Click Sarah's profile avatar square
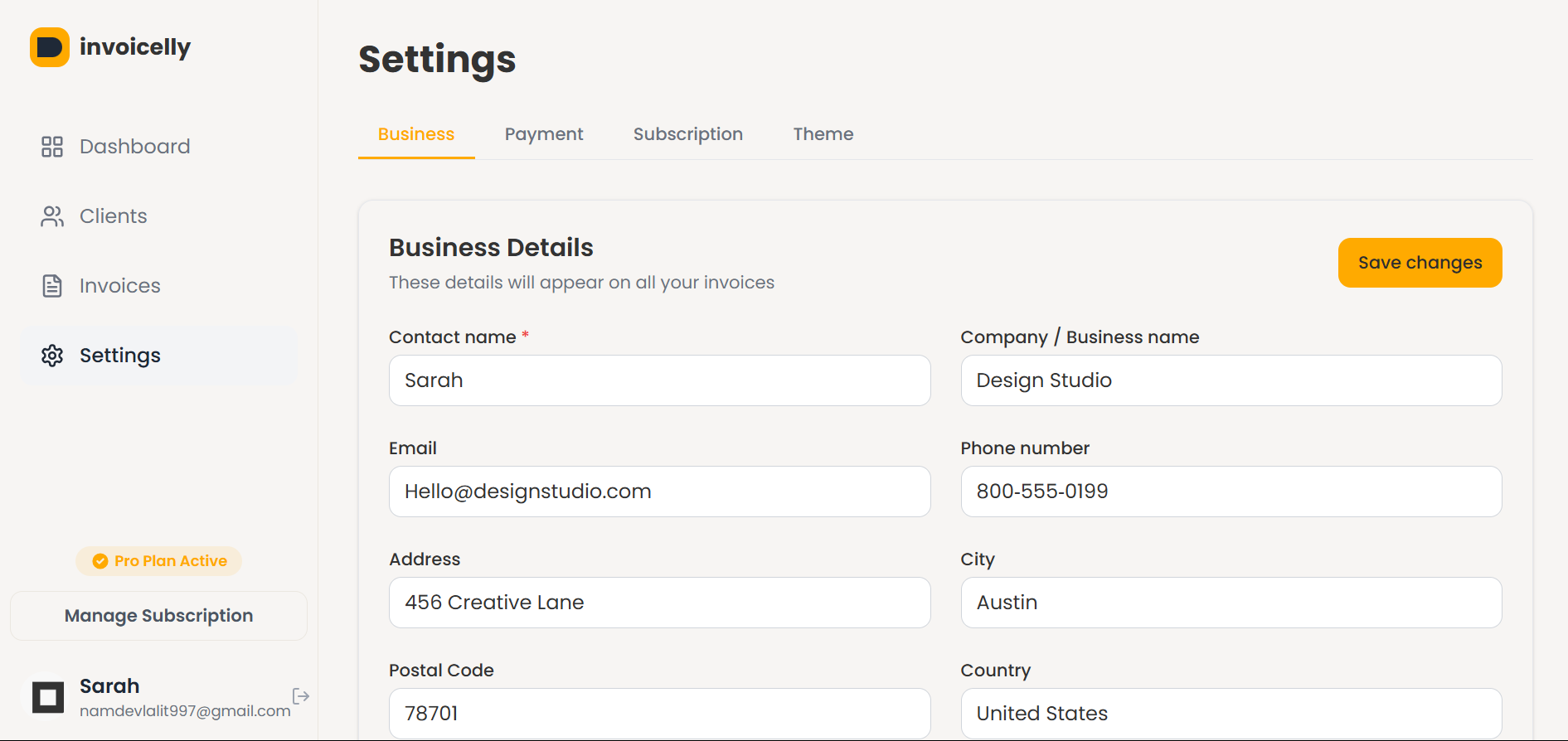 [48, 697]
